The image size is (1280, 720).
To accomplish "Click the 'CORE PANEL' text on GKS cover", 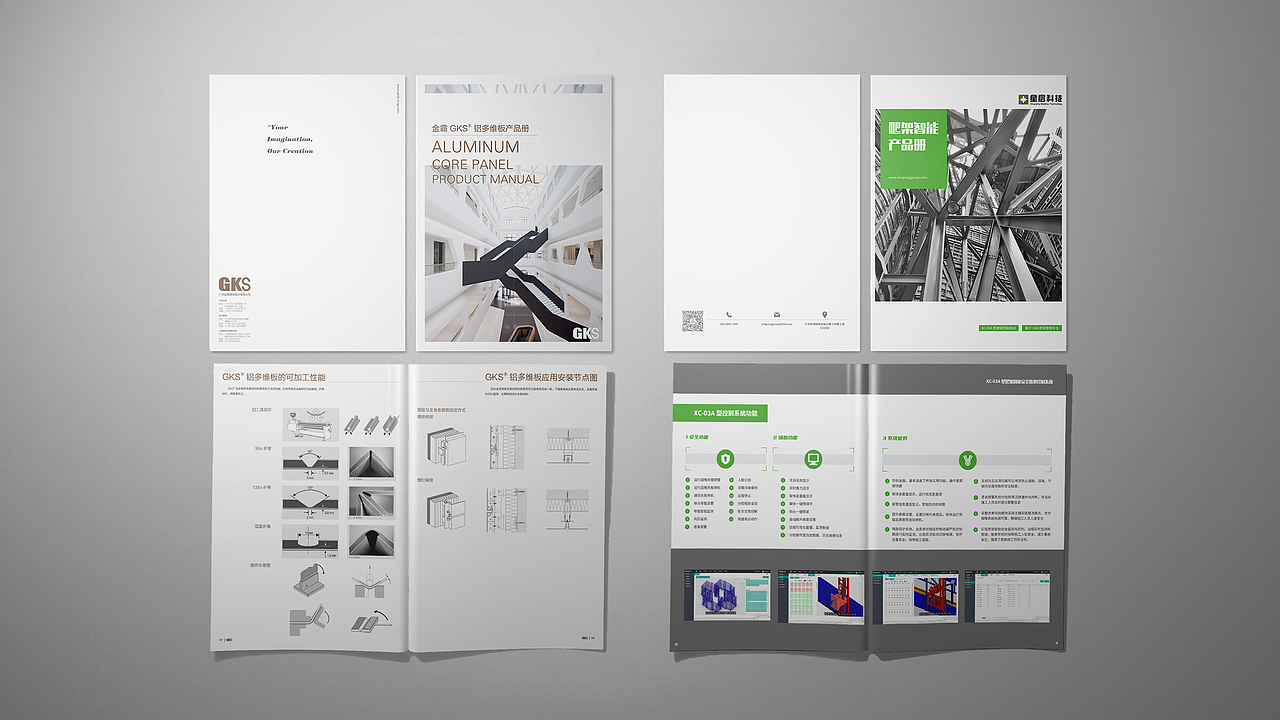I will coord(472,164).
